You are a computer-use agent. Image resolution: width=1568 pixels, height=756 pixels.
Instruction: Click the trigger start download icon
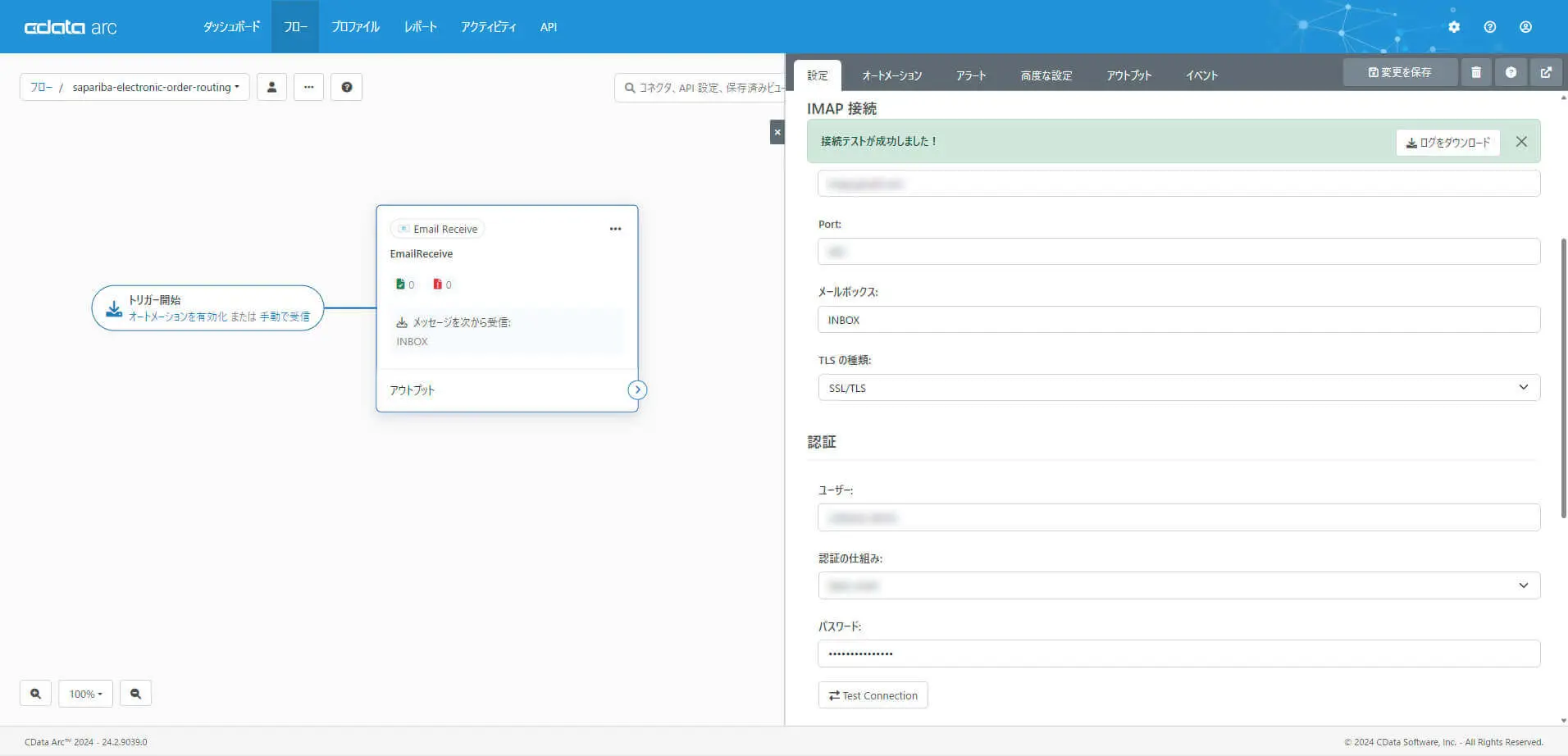point(114,308)
